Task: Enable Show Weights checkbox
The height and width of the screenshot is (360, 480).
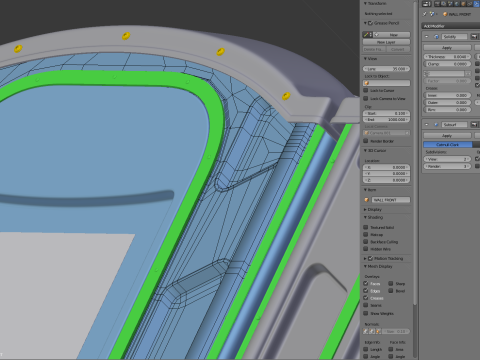Action: pos(366,313)
